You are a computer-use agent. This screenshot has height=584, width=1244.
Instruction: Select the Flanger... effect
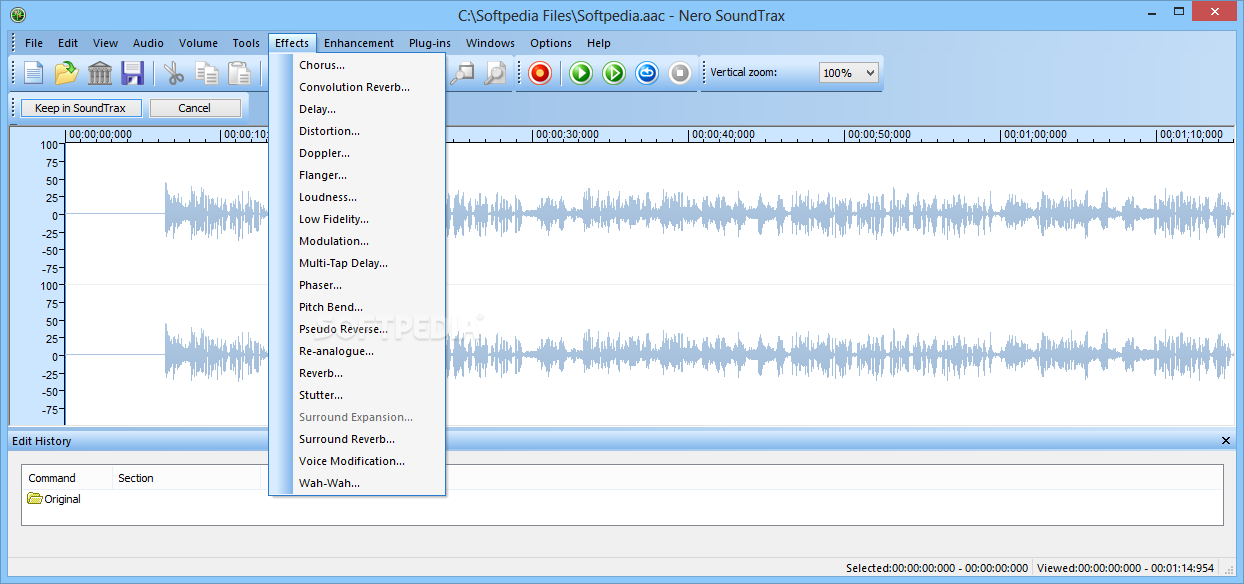357,175
